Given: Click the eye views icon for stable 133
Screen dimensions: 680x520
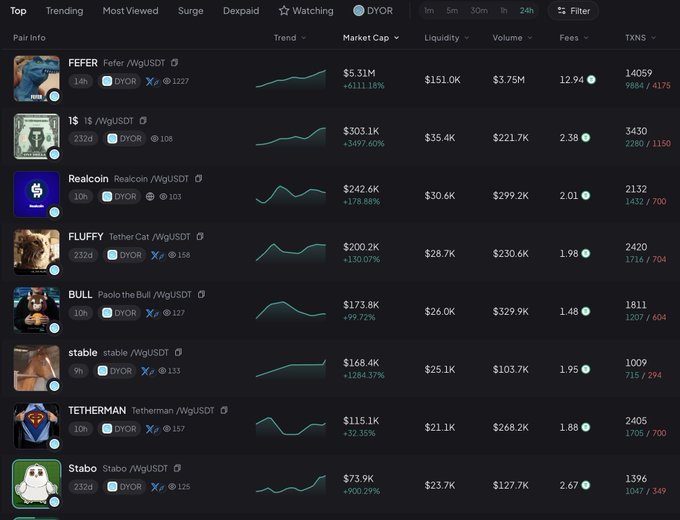Looking at the screenshot, I should pos(163,371).
